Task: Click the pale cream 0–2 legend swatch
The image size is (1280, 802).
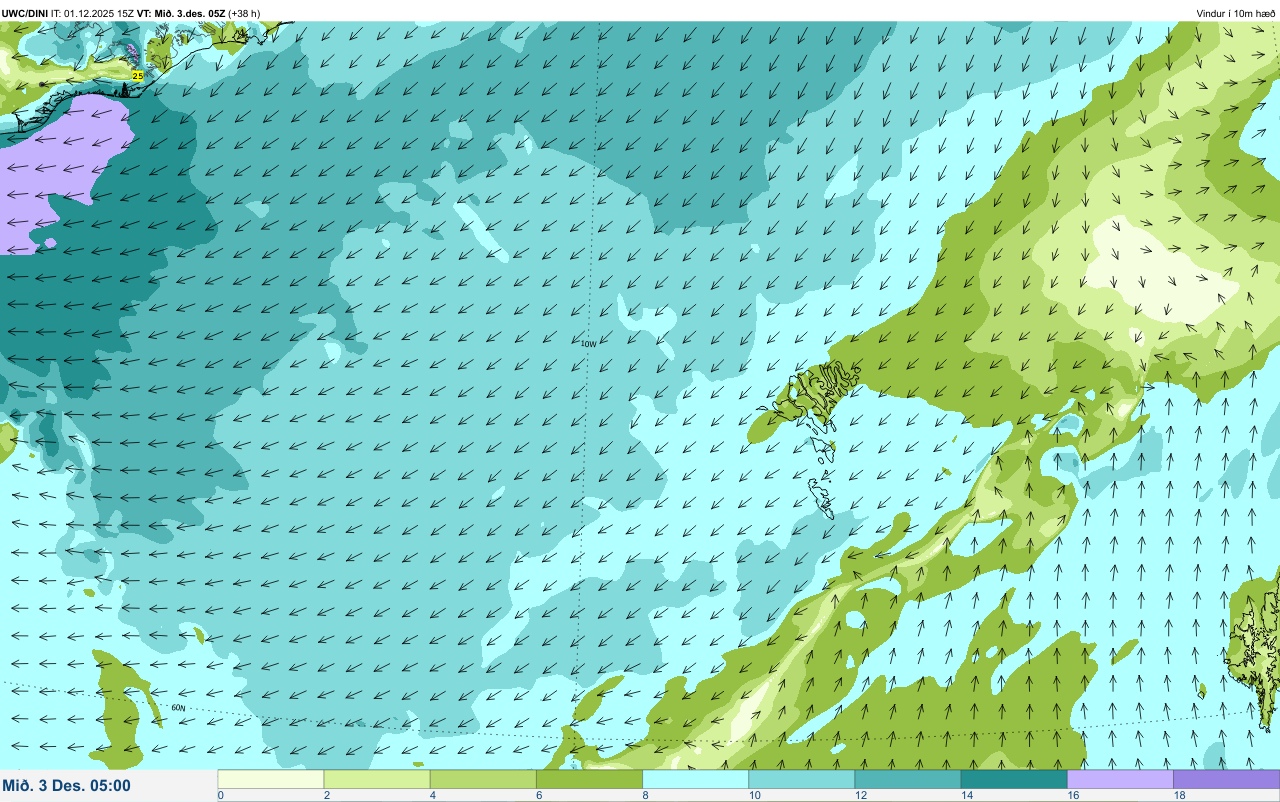Action: [x=271, y=779]
